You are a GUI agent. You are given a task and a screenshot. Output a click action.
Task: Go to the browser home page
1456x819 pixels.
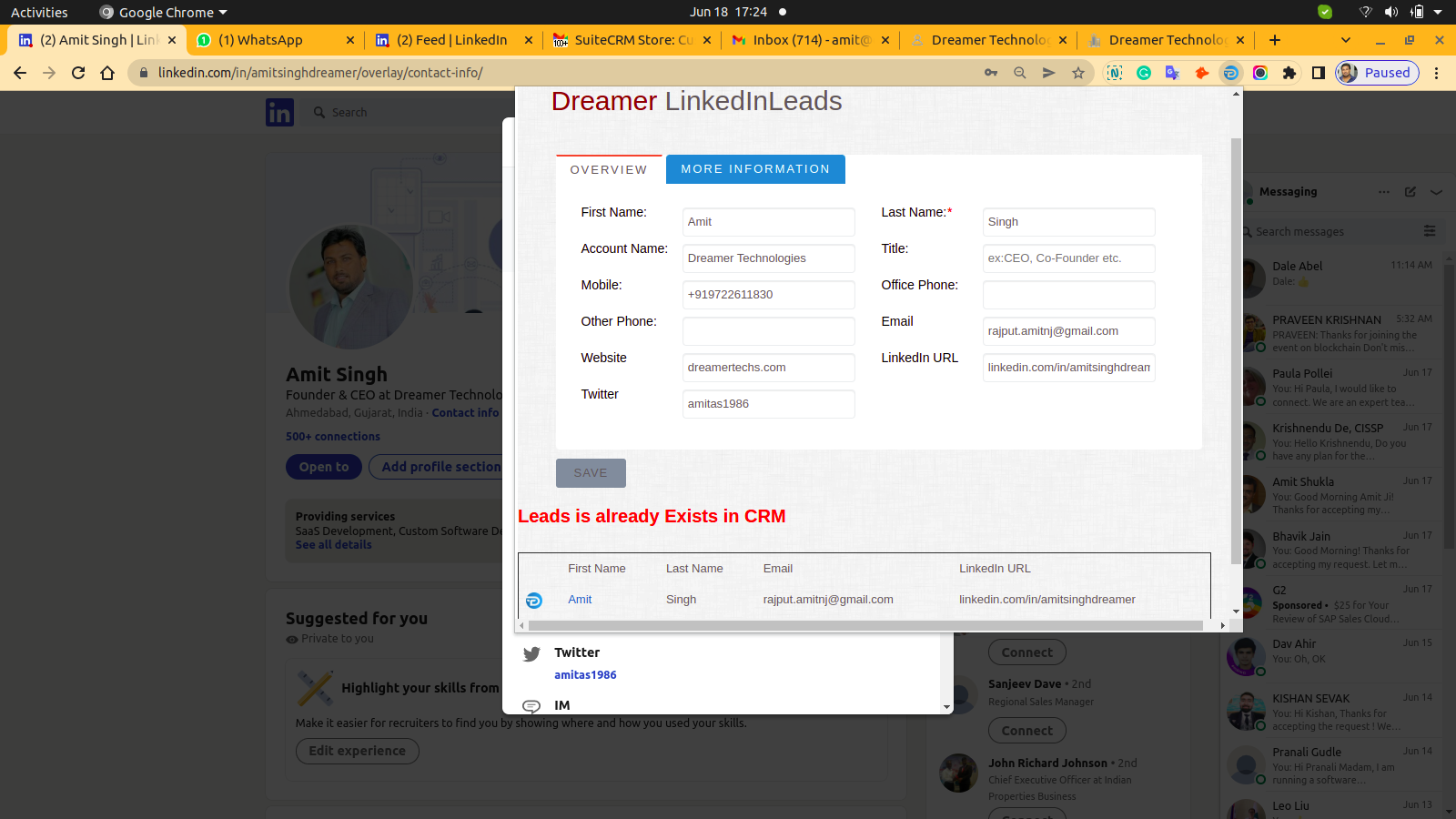(x=107, y=73)
